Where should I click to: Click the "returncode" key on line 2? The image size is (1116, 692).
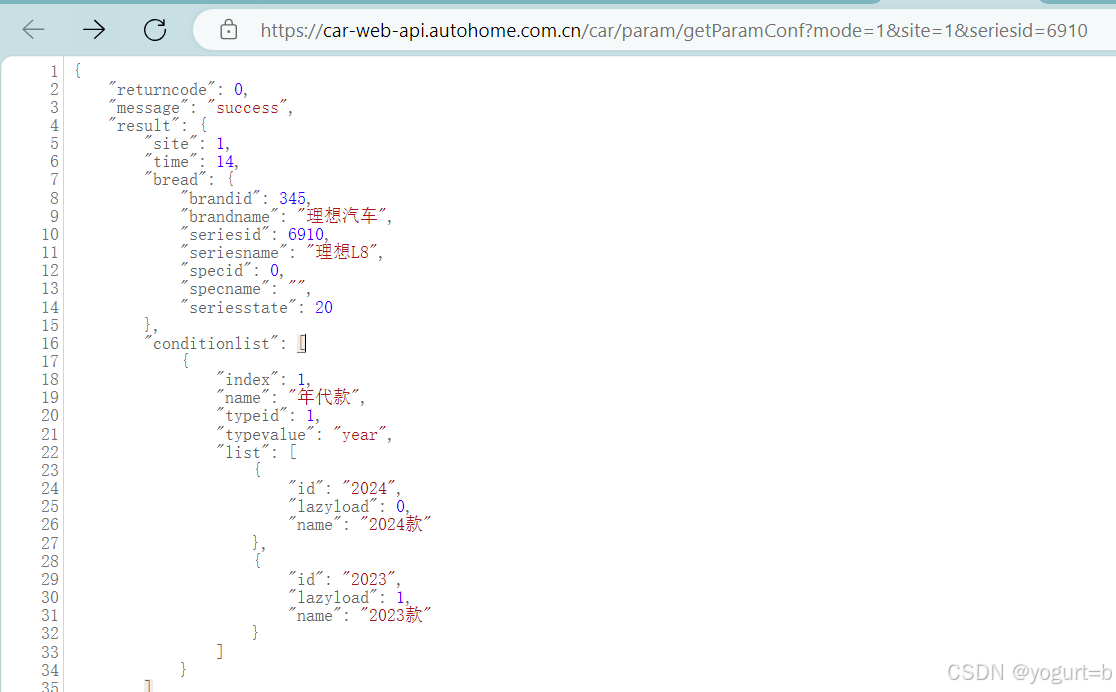[x=162, y=90]
